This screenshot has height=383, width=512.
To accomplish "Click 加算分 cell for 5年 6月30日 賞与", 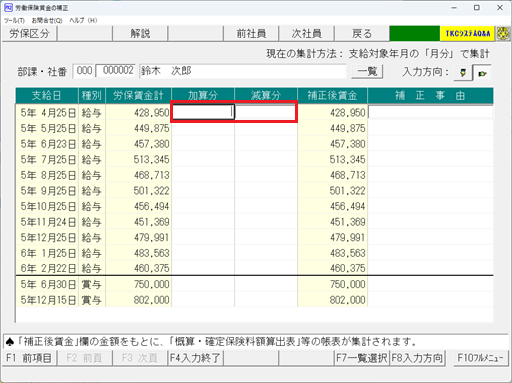I will (203, 284).
